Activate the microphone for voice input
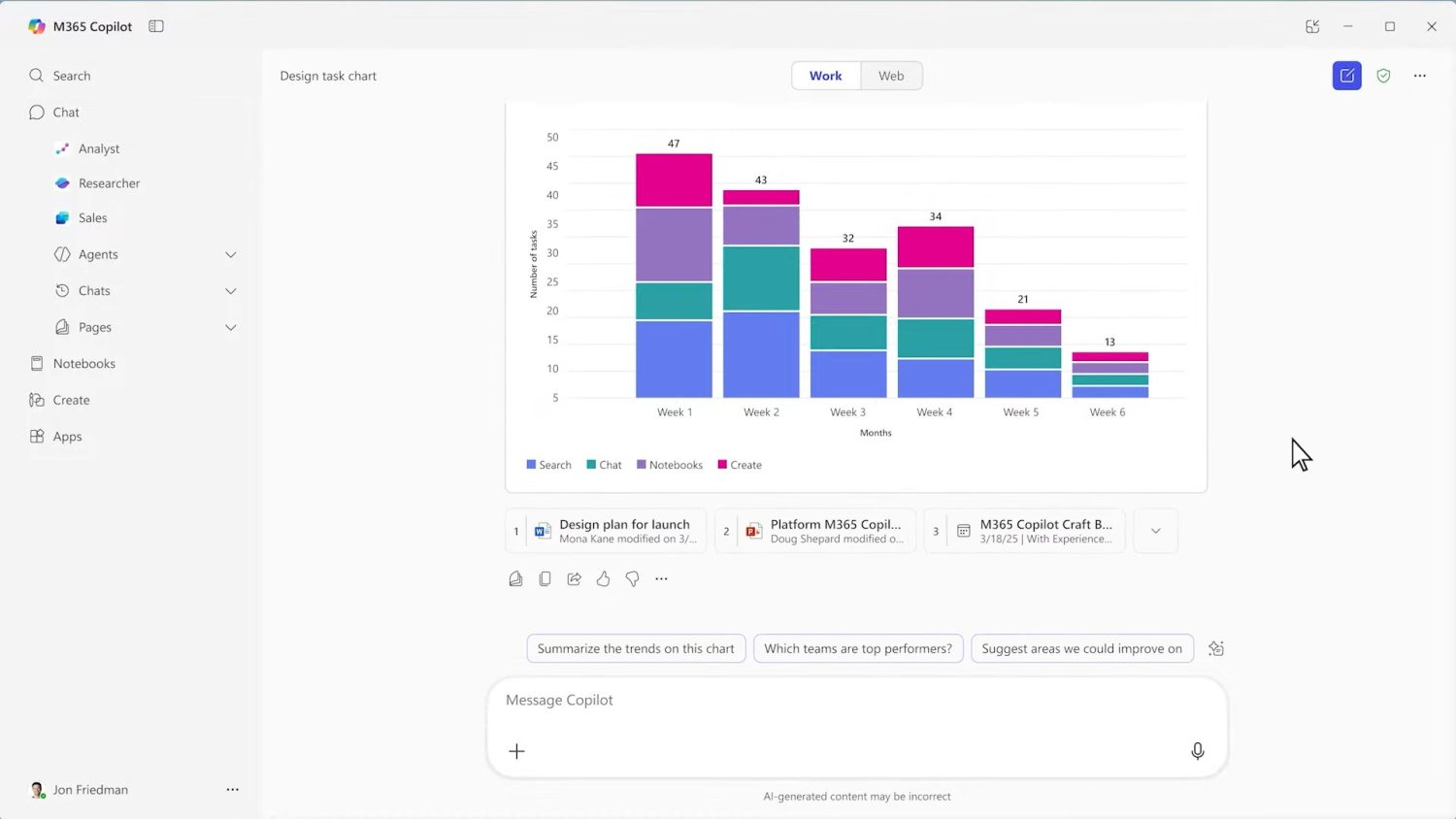Image resolution: width=1456 pixels, height=819 pixels. (1198, 751)
